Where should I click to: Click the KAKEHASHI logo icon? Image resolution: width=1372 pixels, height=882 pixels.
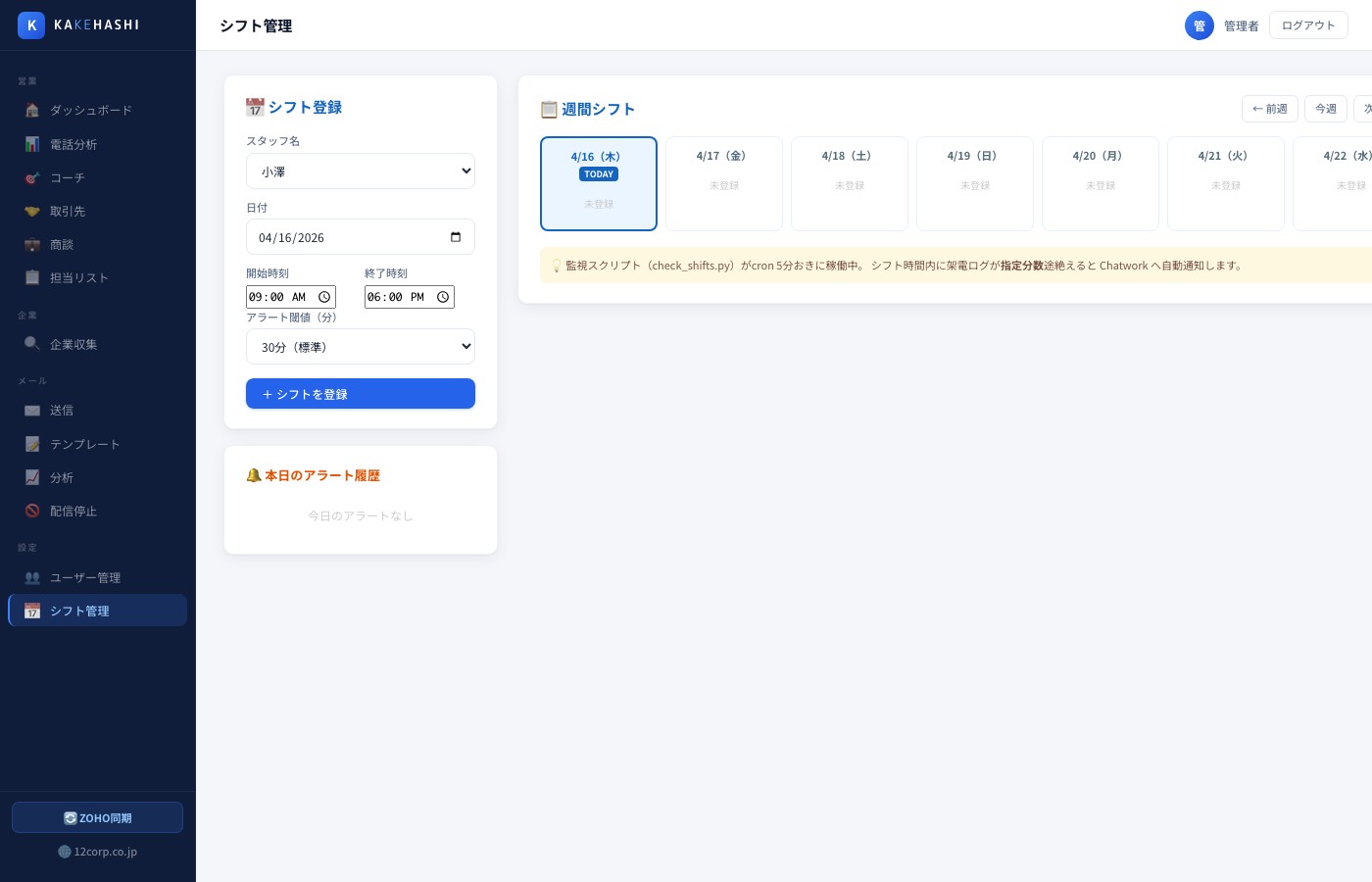click(31, 25)
